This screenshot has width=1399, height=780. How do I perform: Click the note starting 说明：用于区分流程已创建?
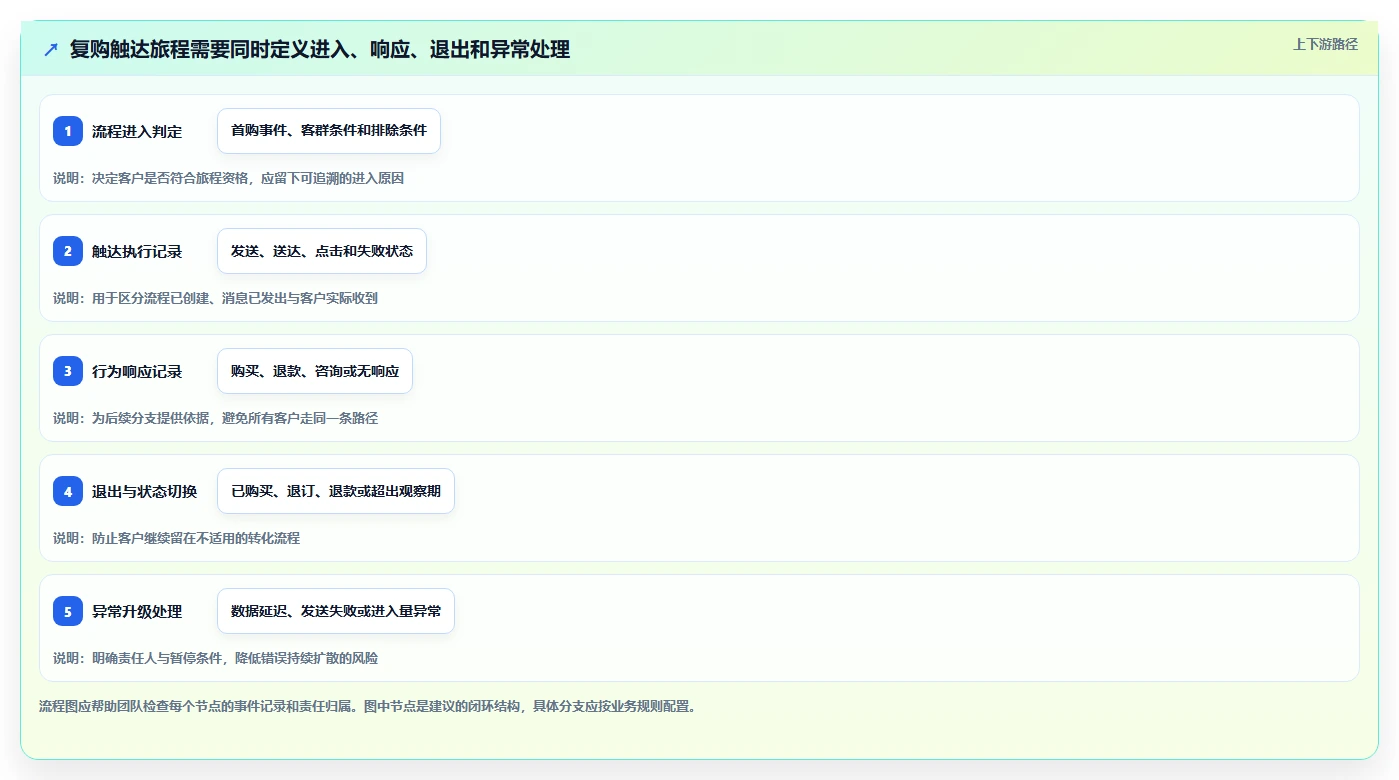(x=215, y=298)
